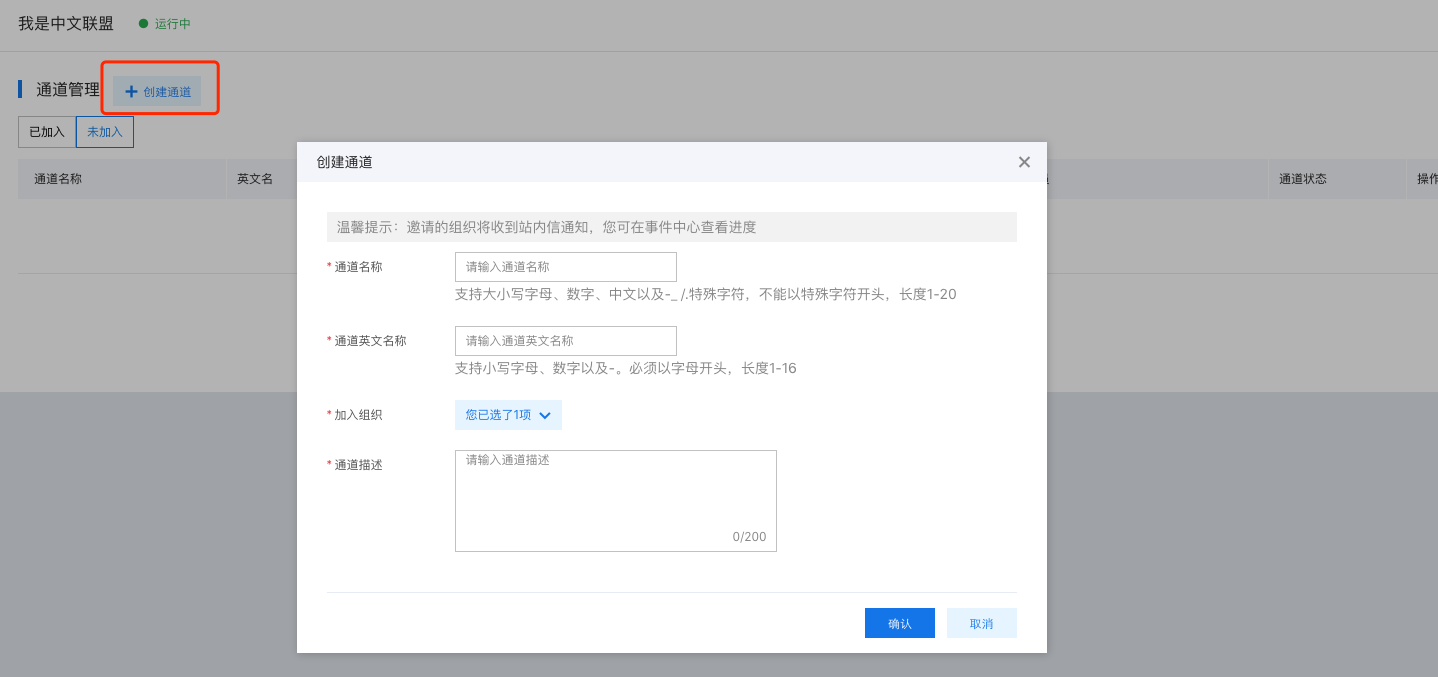Click the 英文名 column header
Viewport: 1438px width, 677px height.
(255, 179)
